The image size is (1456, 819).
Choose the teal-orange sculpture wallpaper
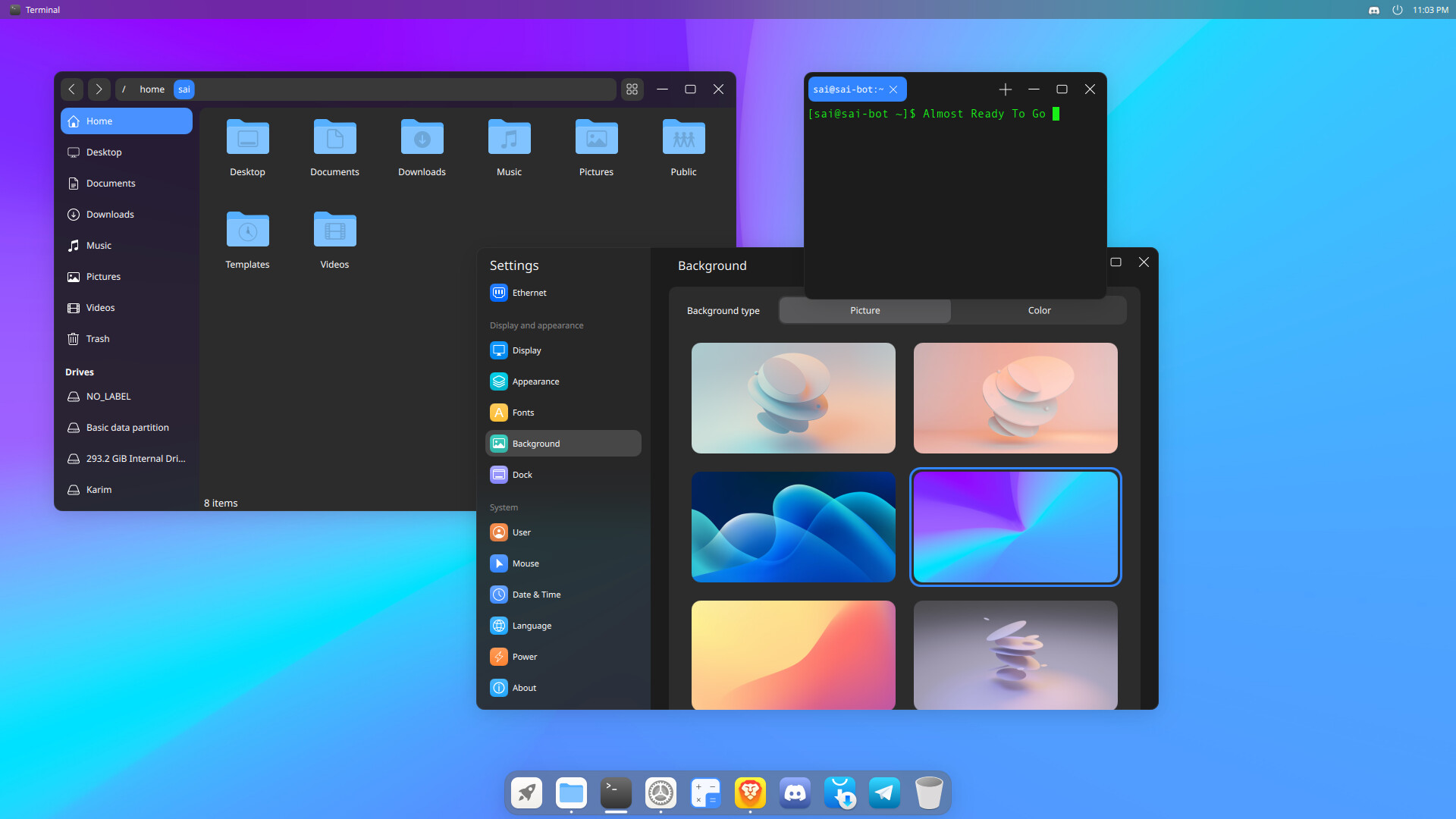793,398
